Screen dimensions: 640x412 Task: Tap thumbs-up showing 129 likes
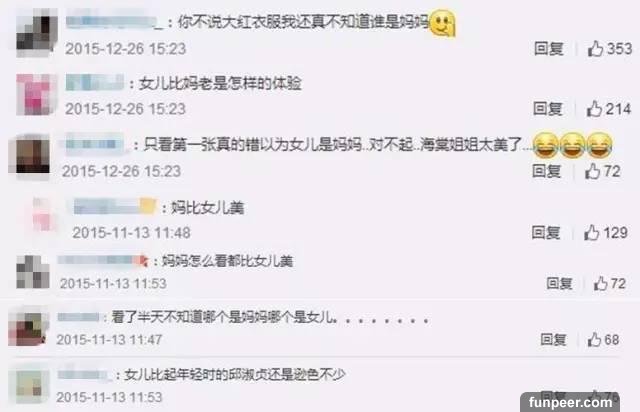coord(591,233)
